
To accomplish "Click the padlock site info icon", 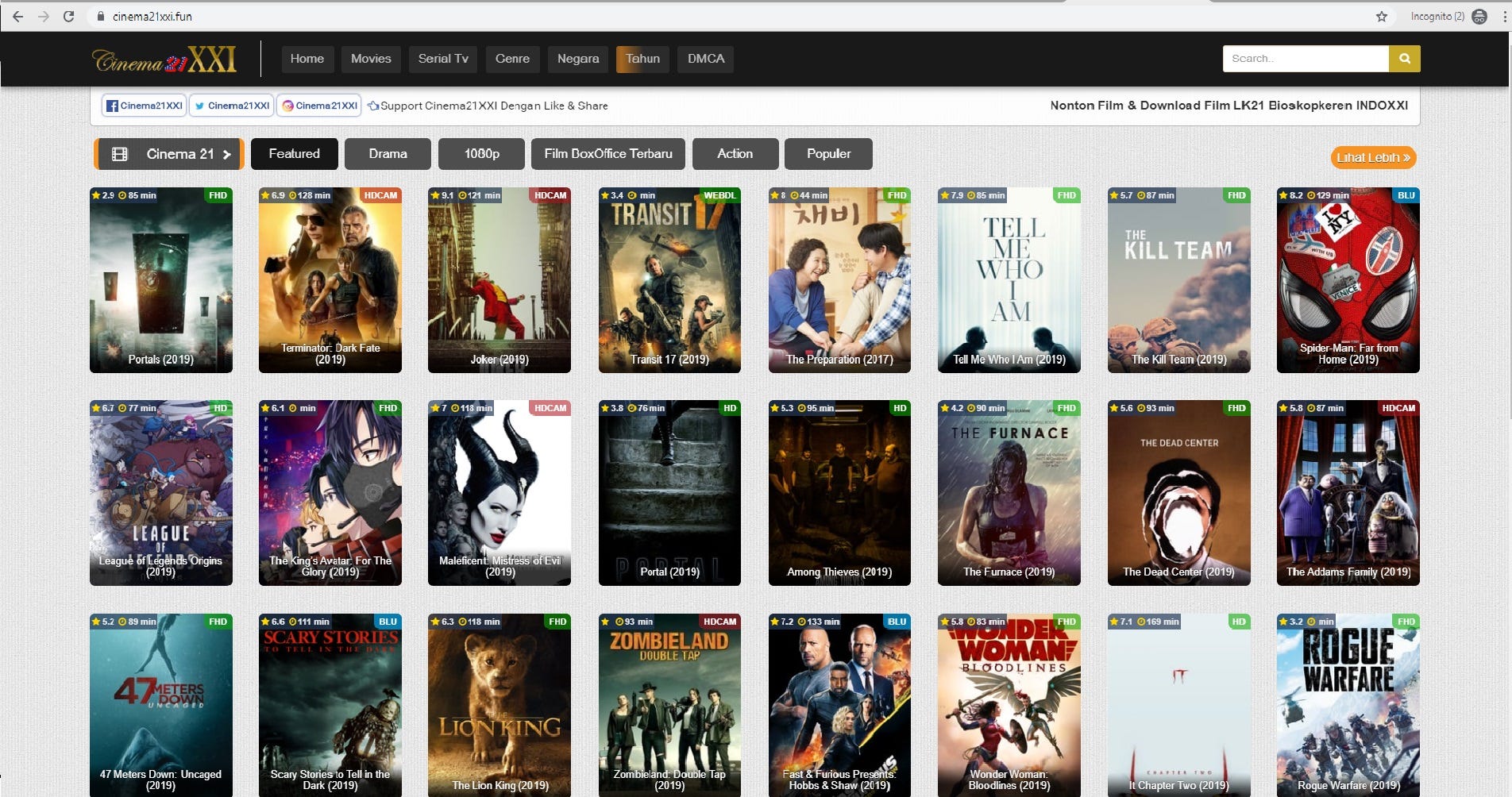I will tap(100, 16).
